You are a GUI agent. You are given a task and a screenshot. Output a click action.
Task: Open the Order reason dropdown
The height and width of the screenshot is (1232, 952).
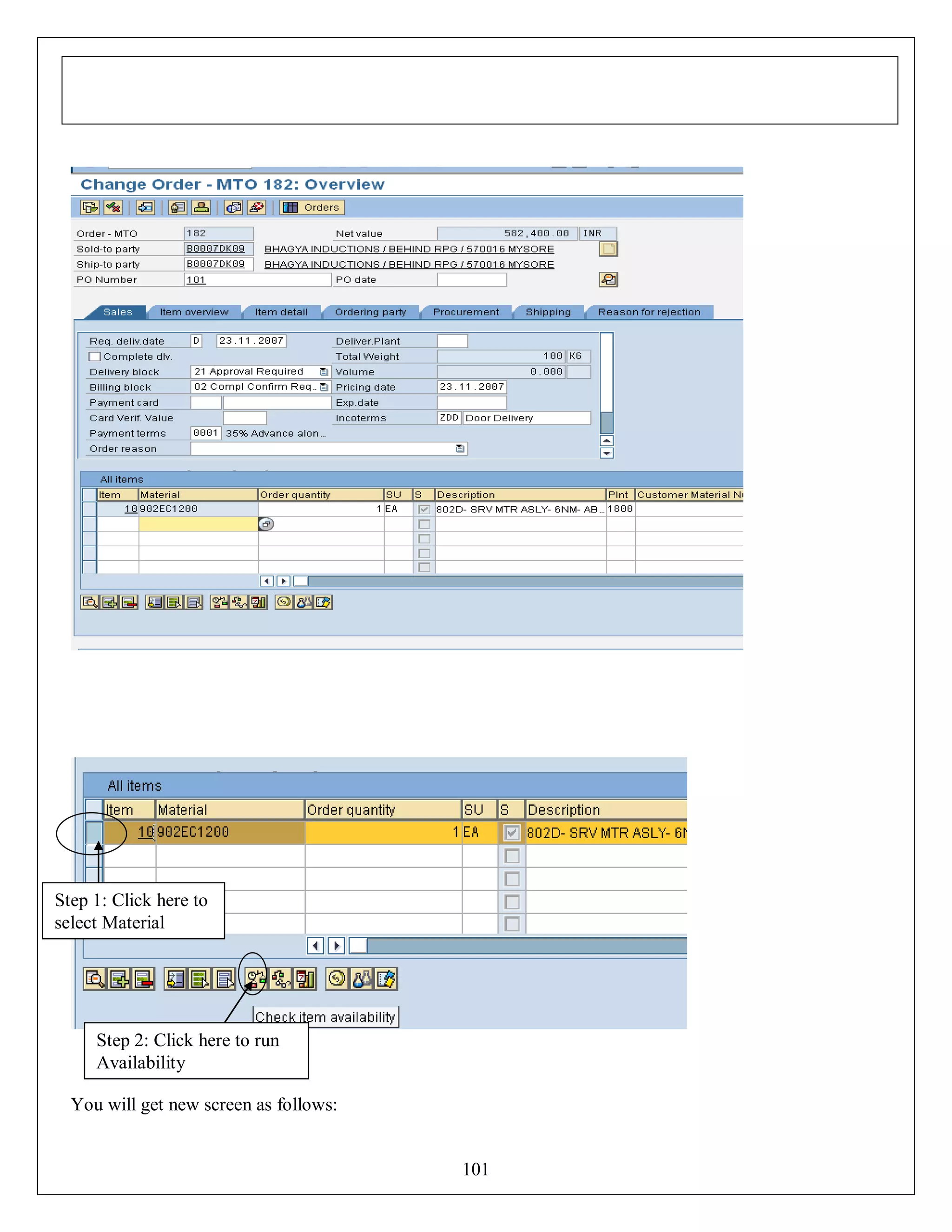460,449
